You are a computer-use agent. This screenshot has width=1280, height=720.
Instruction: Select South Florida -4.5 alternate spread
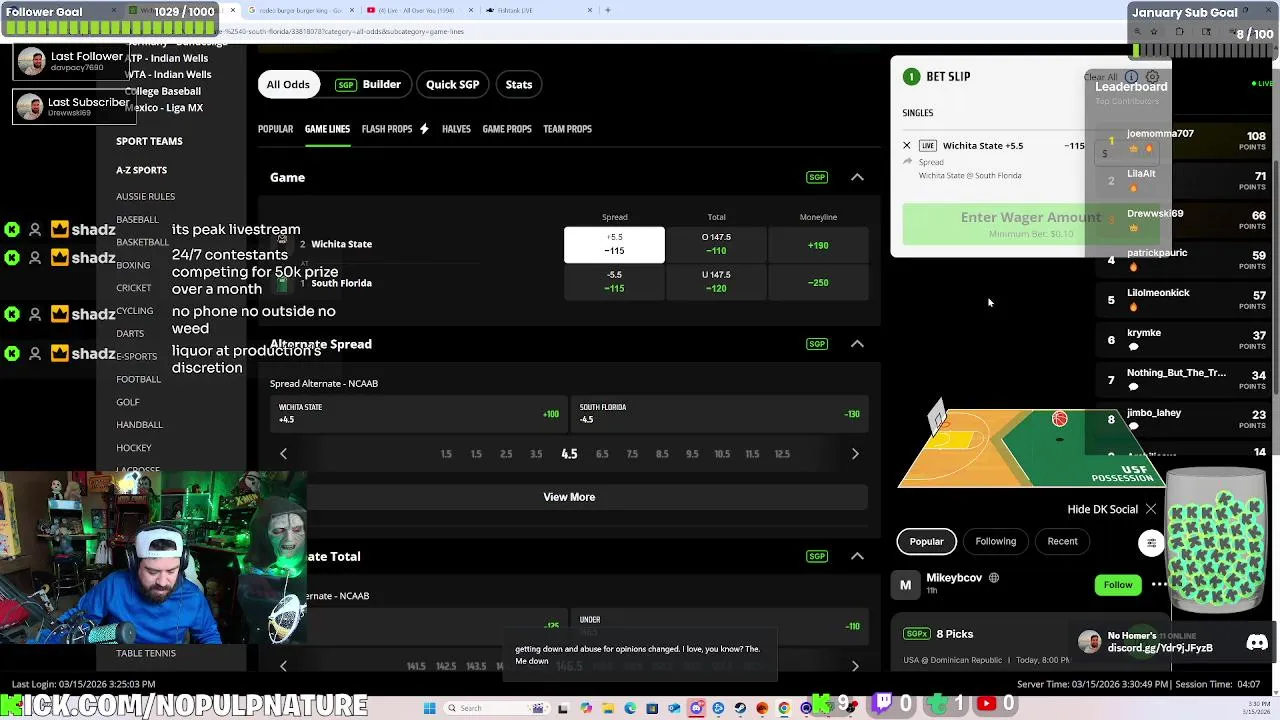pyautogui.click(x=719, y=414)
